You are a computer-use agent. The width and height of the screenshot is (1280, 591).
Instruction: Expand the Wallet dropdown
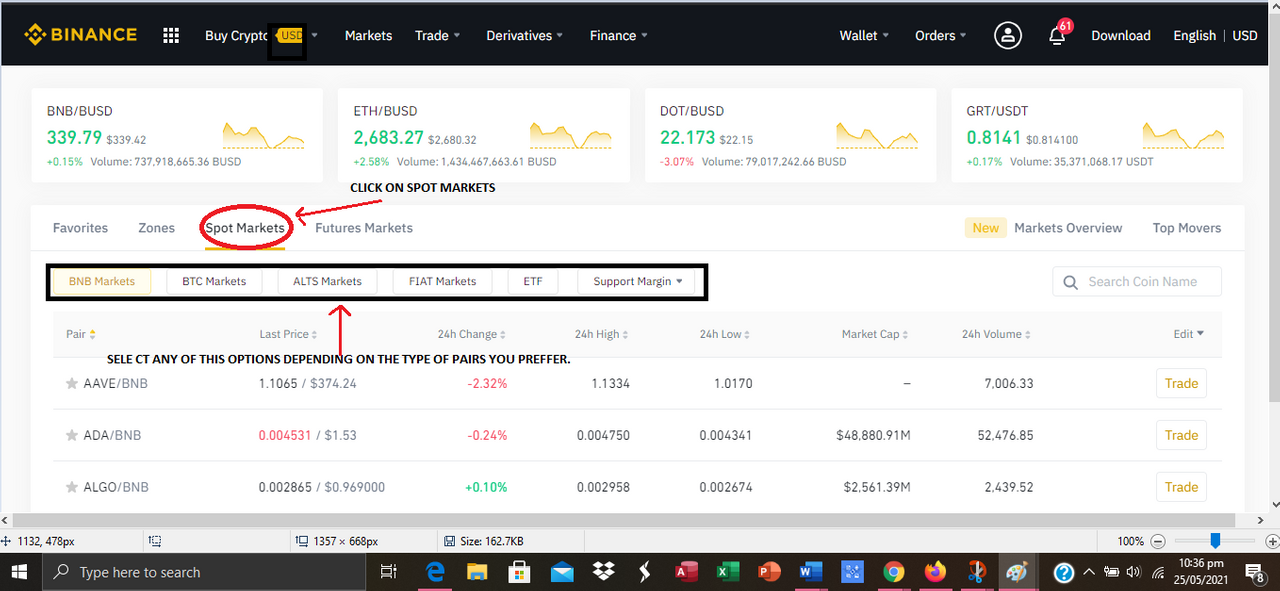click(x=865, y=35)
